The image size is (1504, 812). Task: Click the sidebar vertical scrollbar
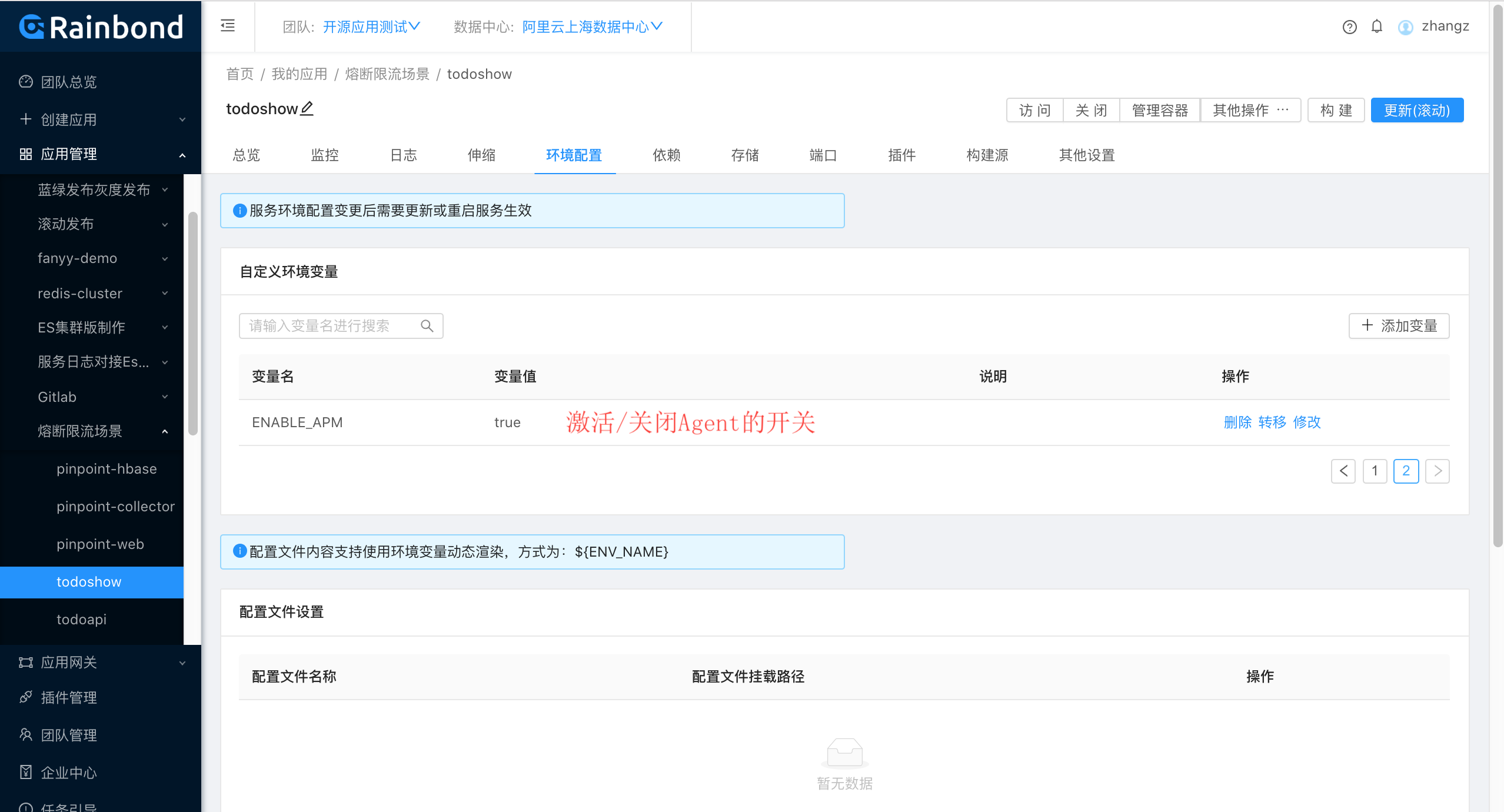(x=192, y=324)
